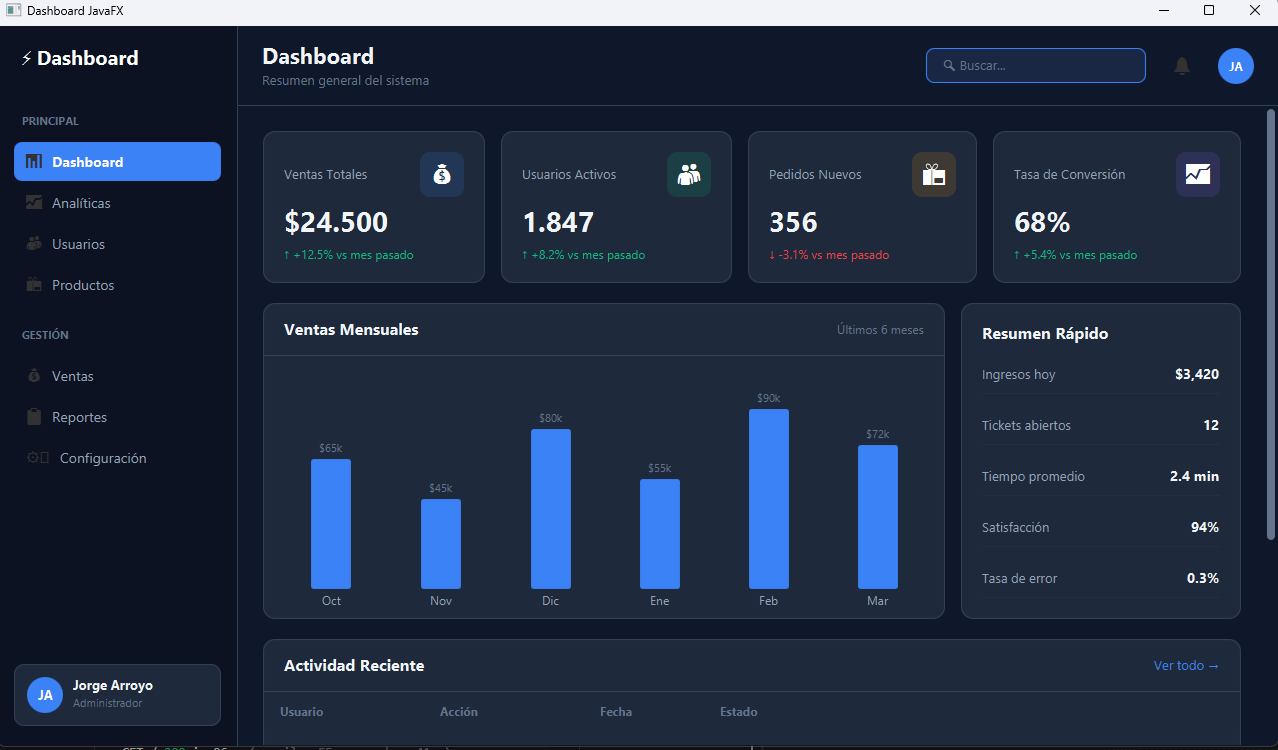Click the Dashboard sidebar icon
The width and height of the screenshot is (1278, 750).
(33, 161)
